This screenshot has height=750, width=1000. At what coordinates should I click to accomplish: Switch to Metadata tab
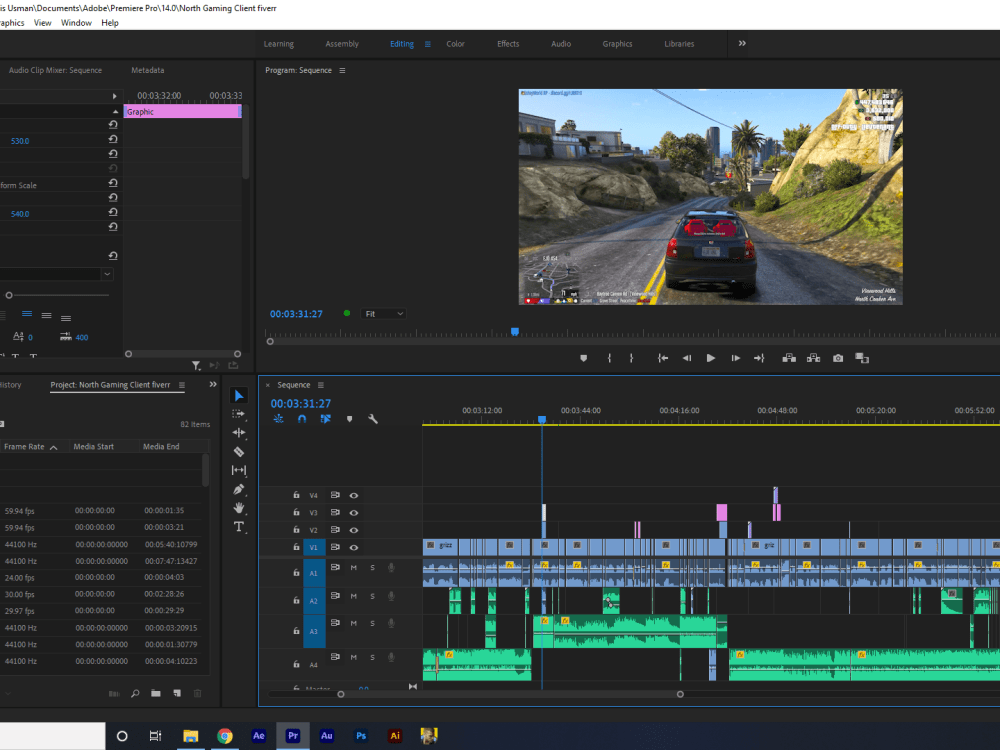(147, 70)
